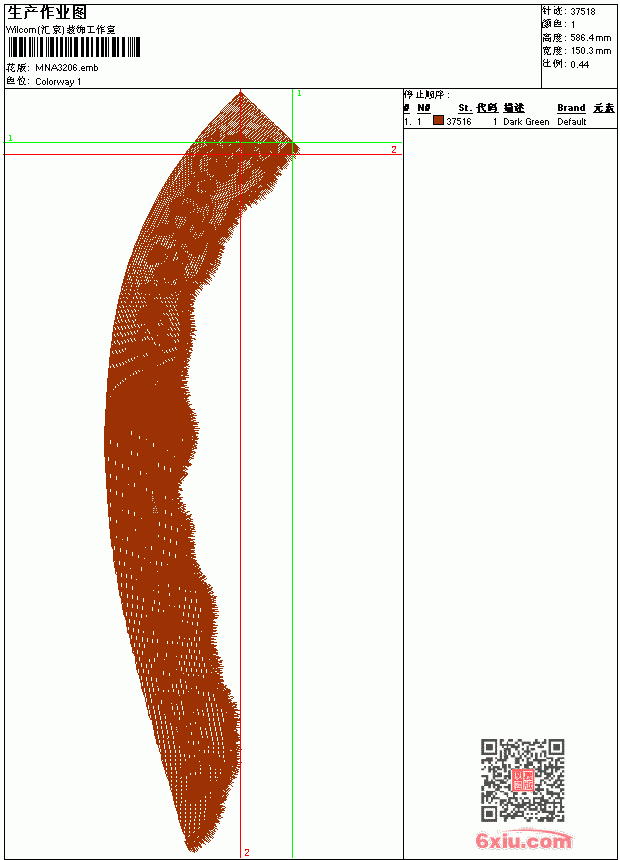Click the red marker 2 at bottom

point(247,852)
